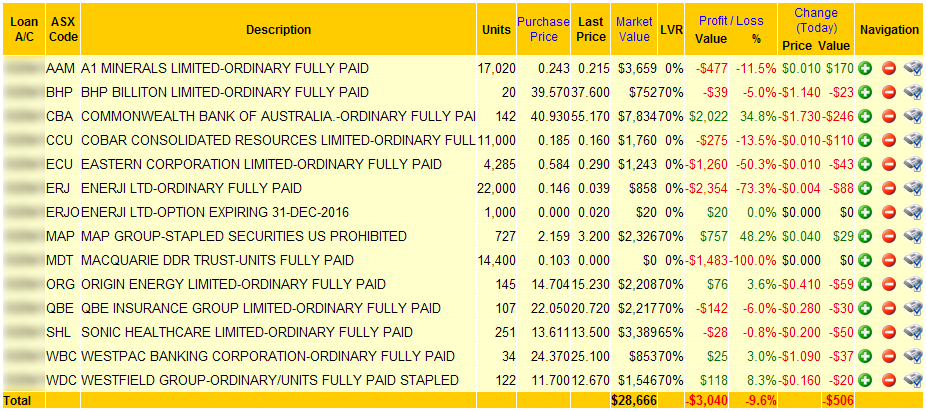Image resolution: width=926 pixels, height=411 pixels.
Task: Click total market value $28,666
Action: click(634, 400)
